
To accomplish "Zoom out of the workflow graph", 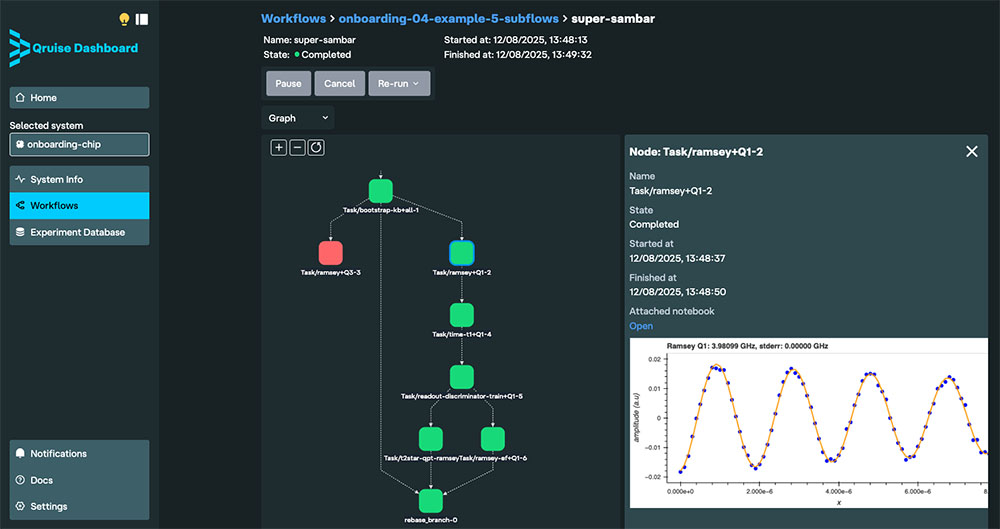I will (297, 148).
